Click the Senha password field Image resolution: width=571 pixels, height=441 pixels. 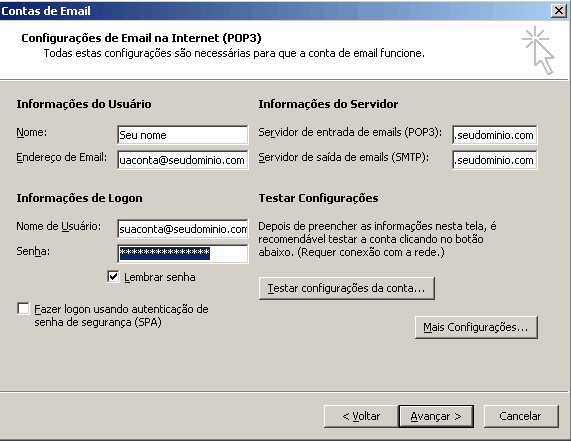[183, 253]
